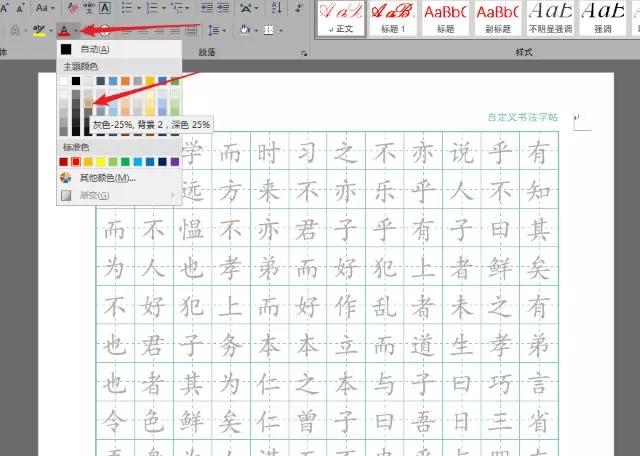Image resolution: width=640 pixels, height=456 pixels.
Task: Expand the multilevel list dropdown arrow
Action: pos(187,8)
